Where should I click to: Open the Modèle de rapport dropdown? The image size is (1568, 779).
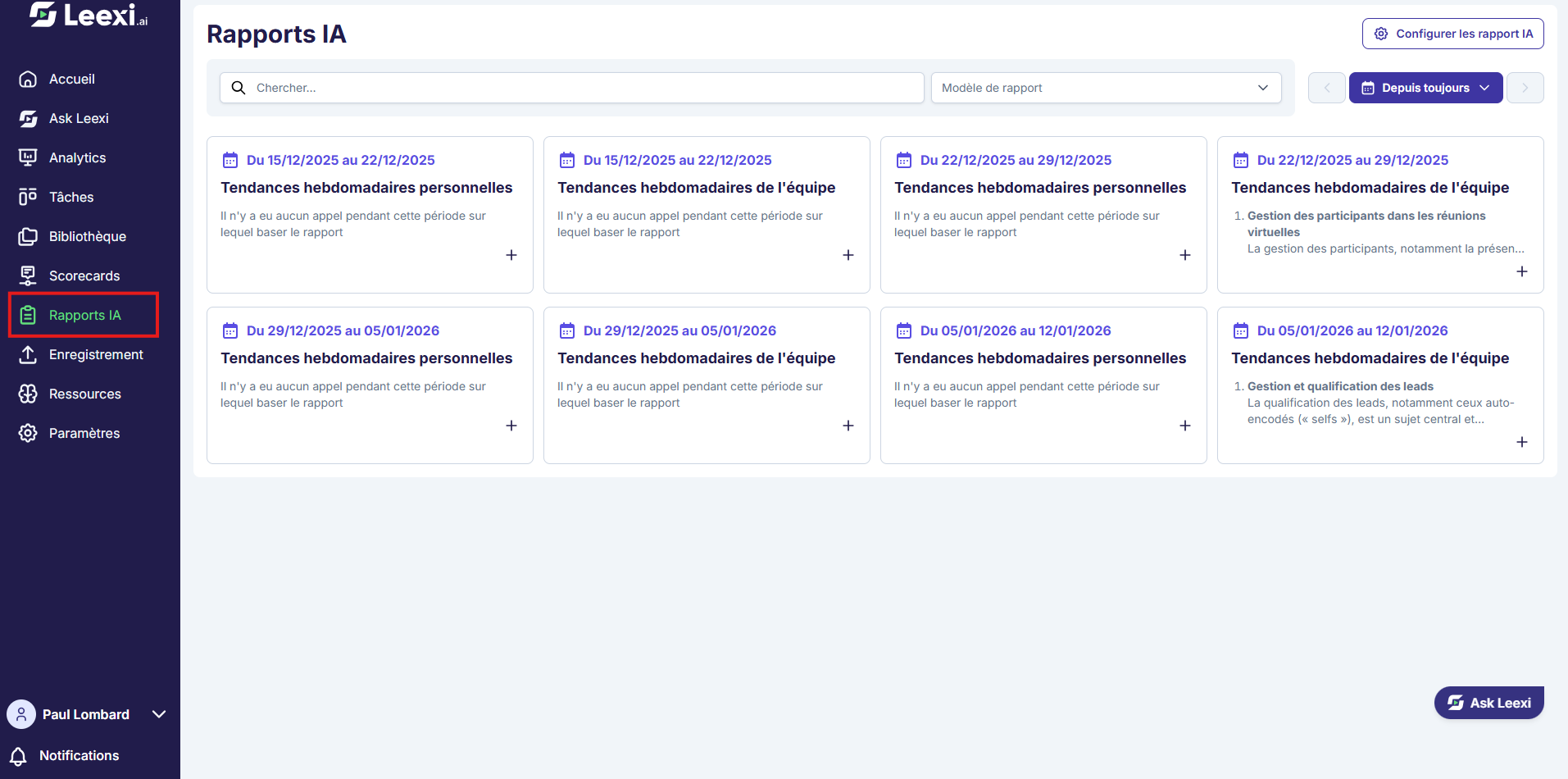1107,88
